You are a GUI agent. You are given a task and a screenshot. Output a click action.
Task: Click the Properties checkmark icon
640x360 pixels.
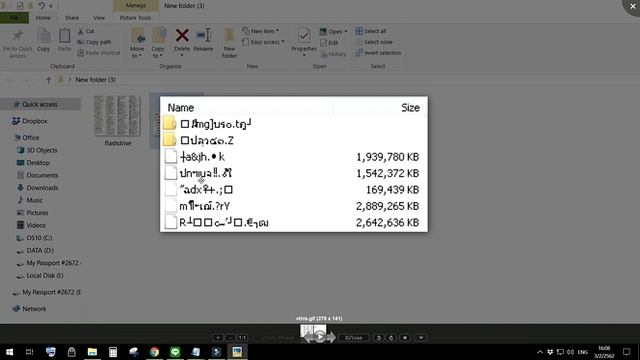pos(304,36)
